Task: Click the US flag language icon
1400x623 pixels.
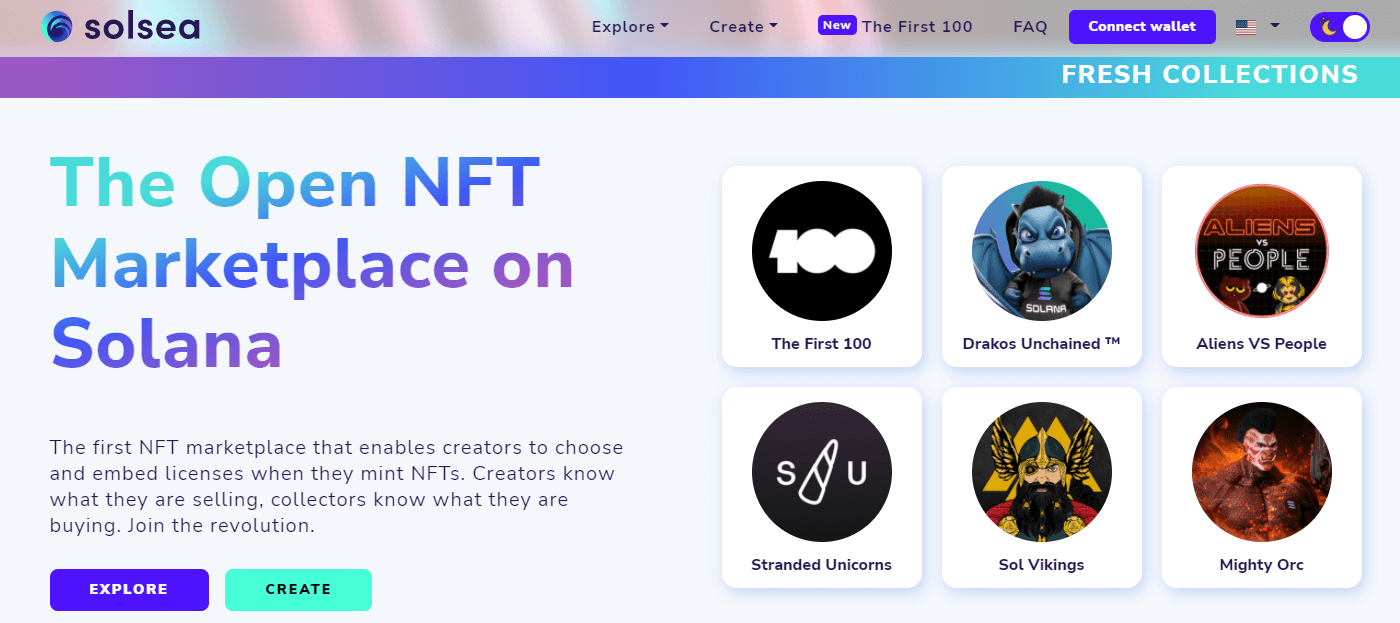Action: coord(1245,27)
